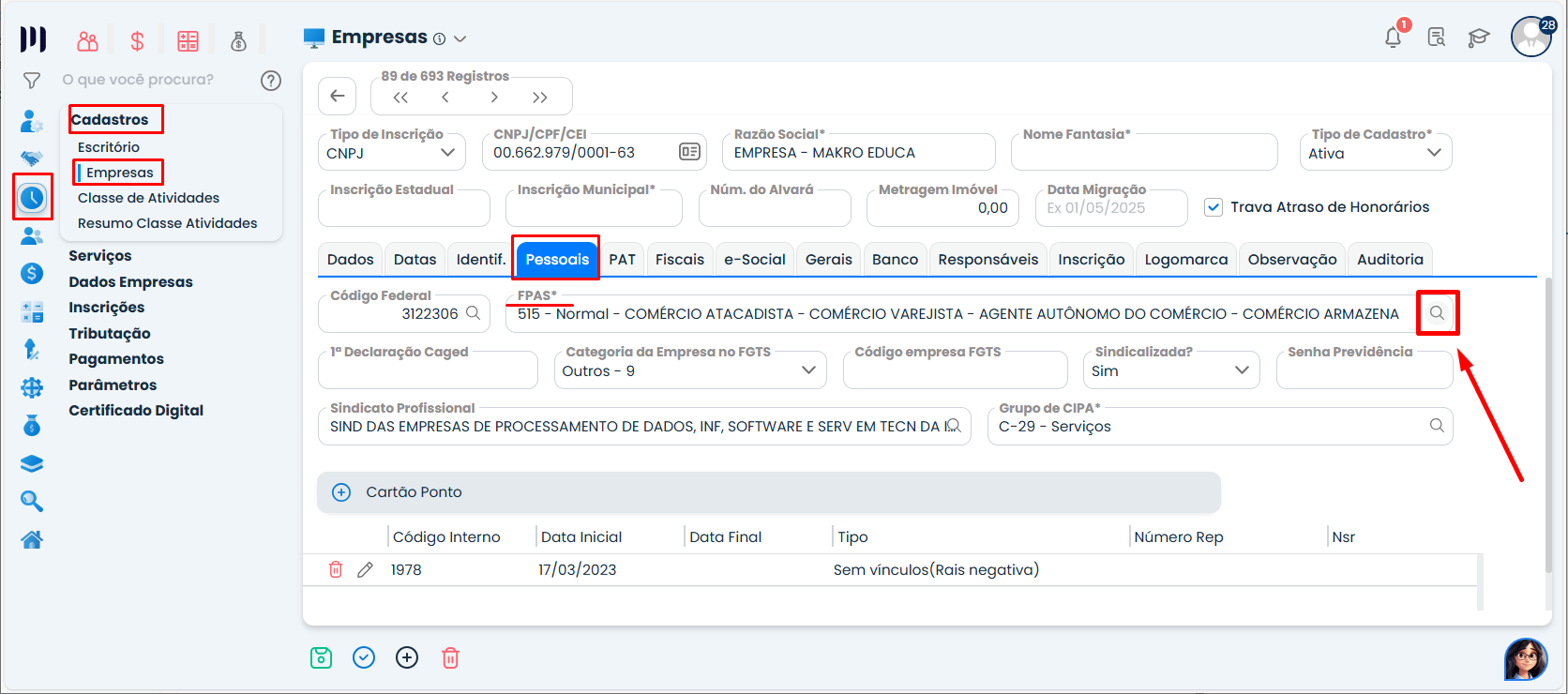Open Certificado Digital menu item
This screenshot has width=1568, height=694.
coord(136,411)
